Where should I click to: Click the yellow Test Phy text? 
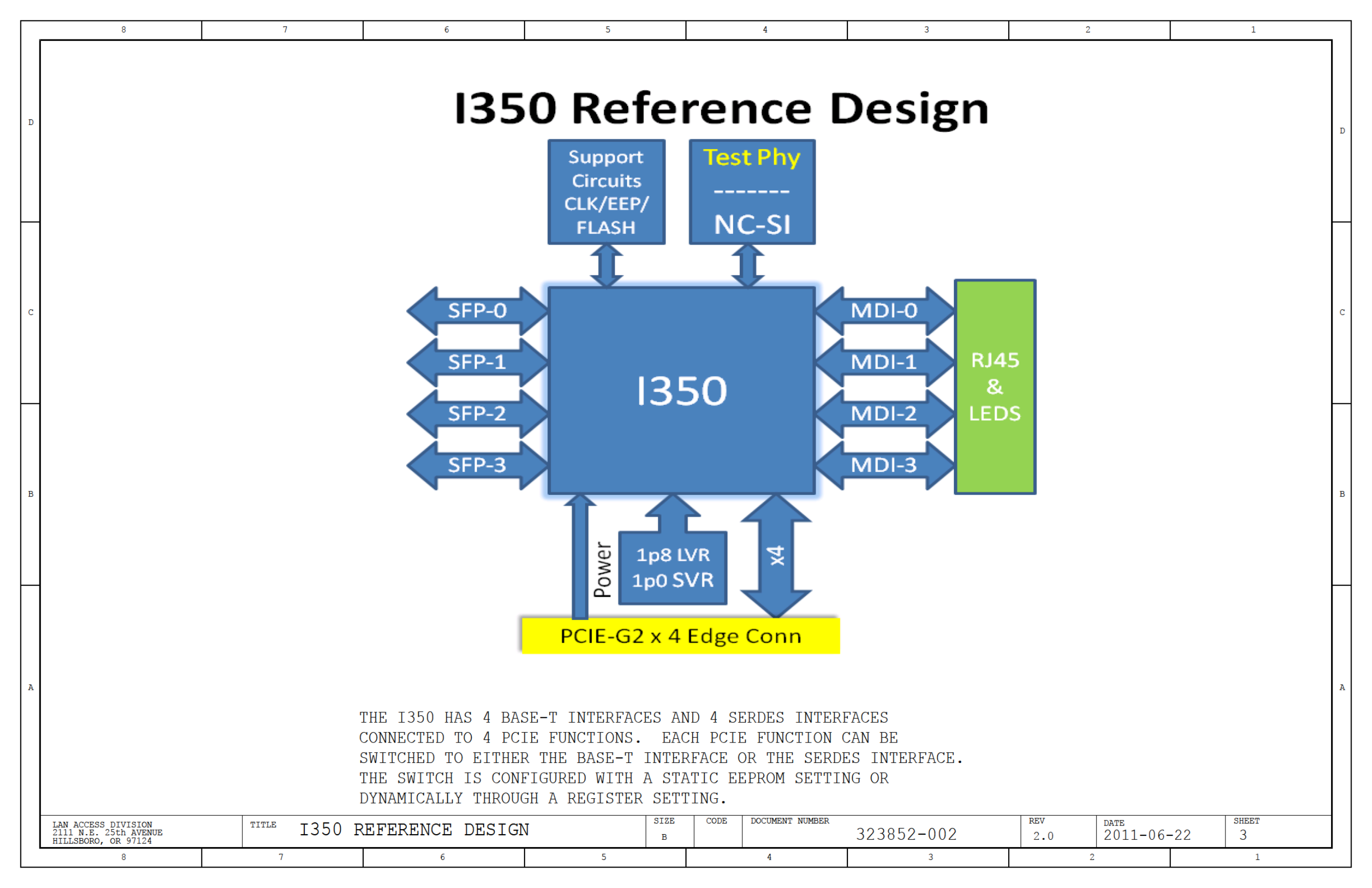752,157
